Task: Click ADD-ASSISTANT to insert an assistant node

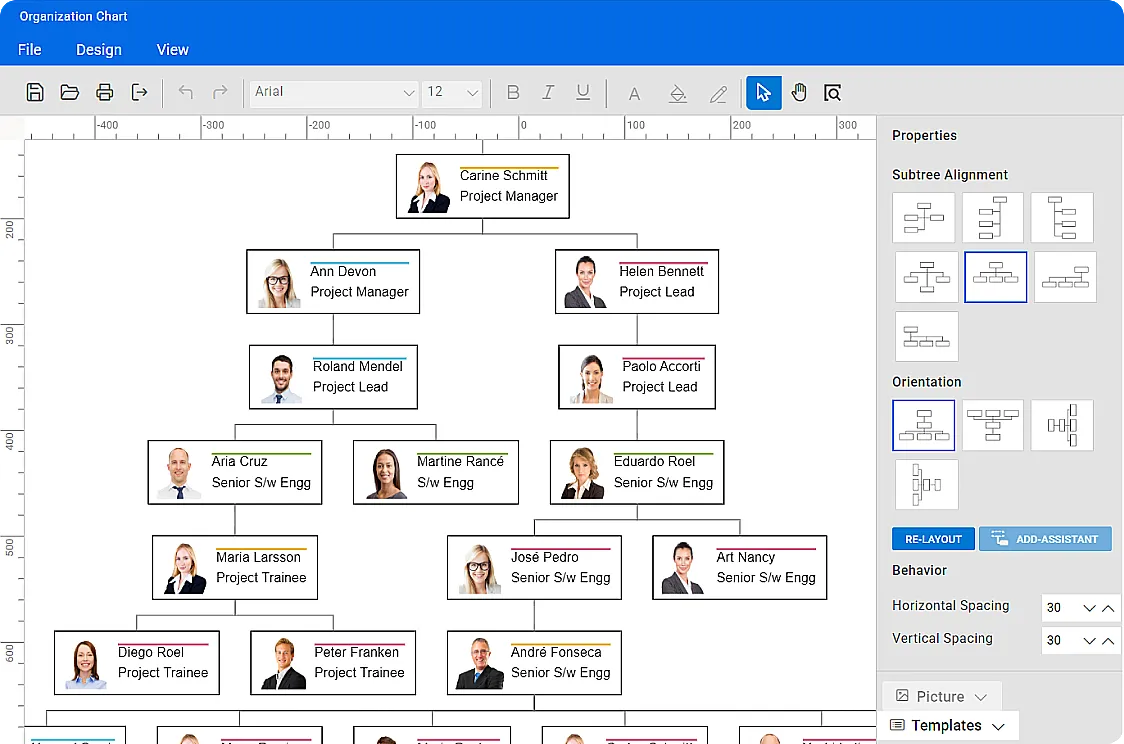Action: [x=1045, y=538]
